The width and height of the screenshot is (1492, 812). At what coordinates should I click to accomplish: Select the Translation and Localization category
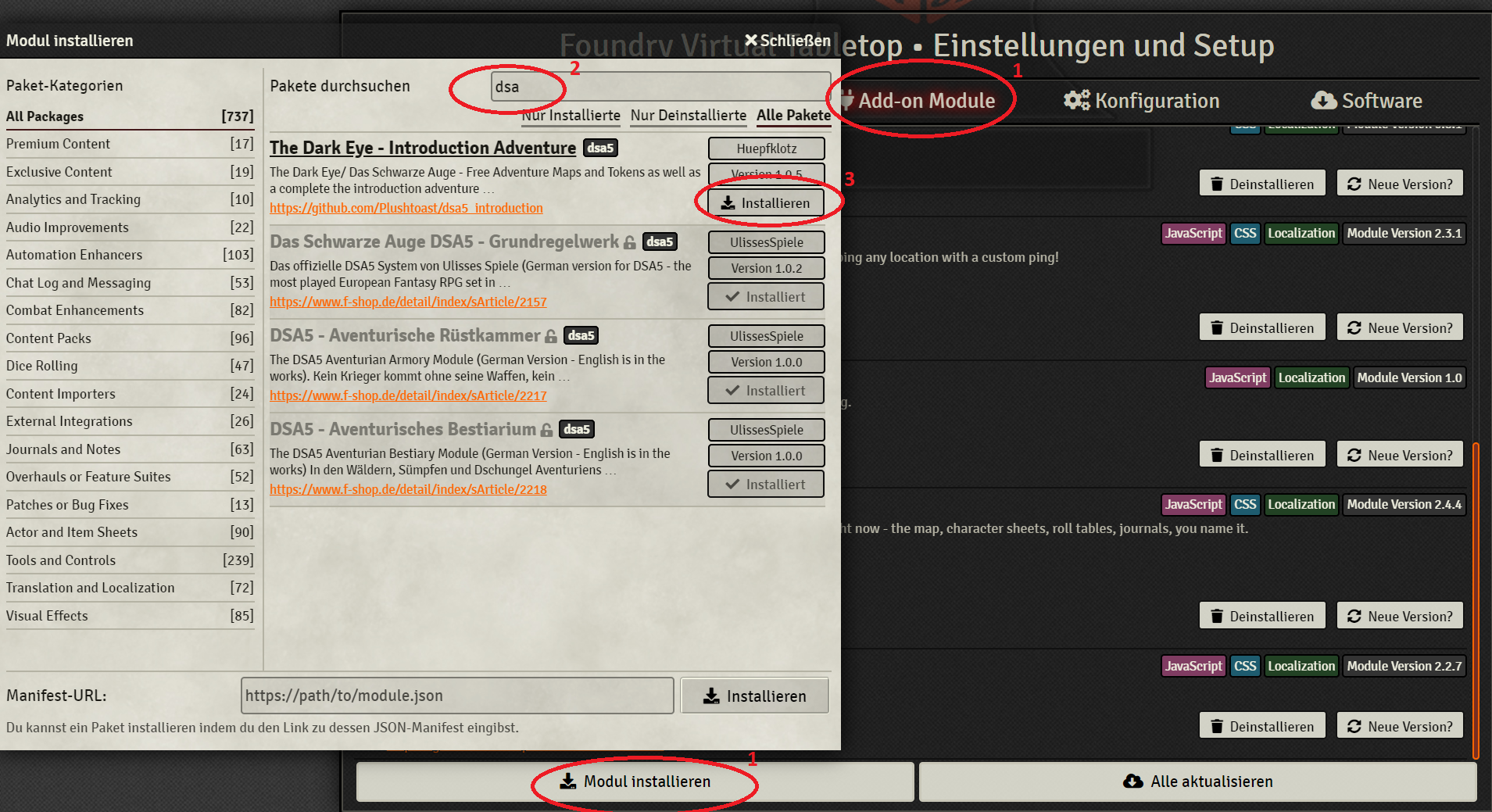[90, 588]
